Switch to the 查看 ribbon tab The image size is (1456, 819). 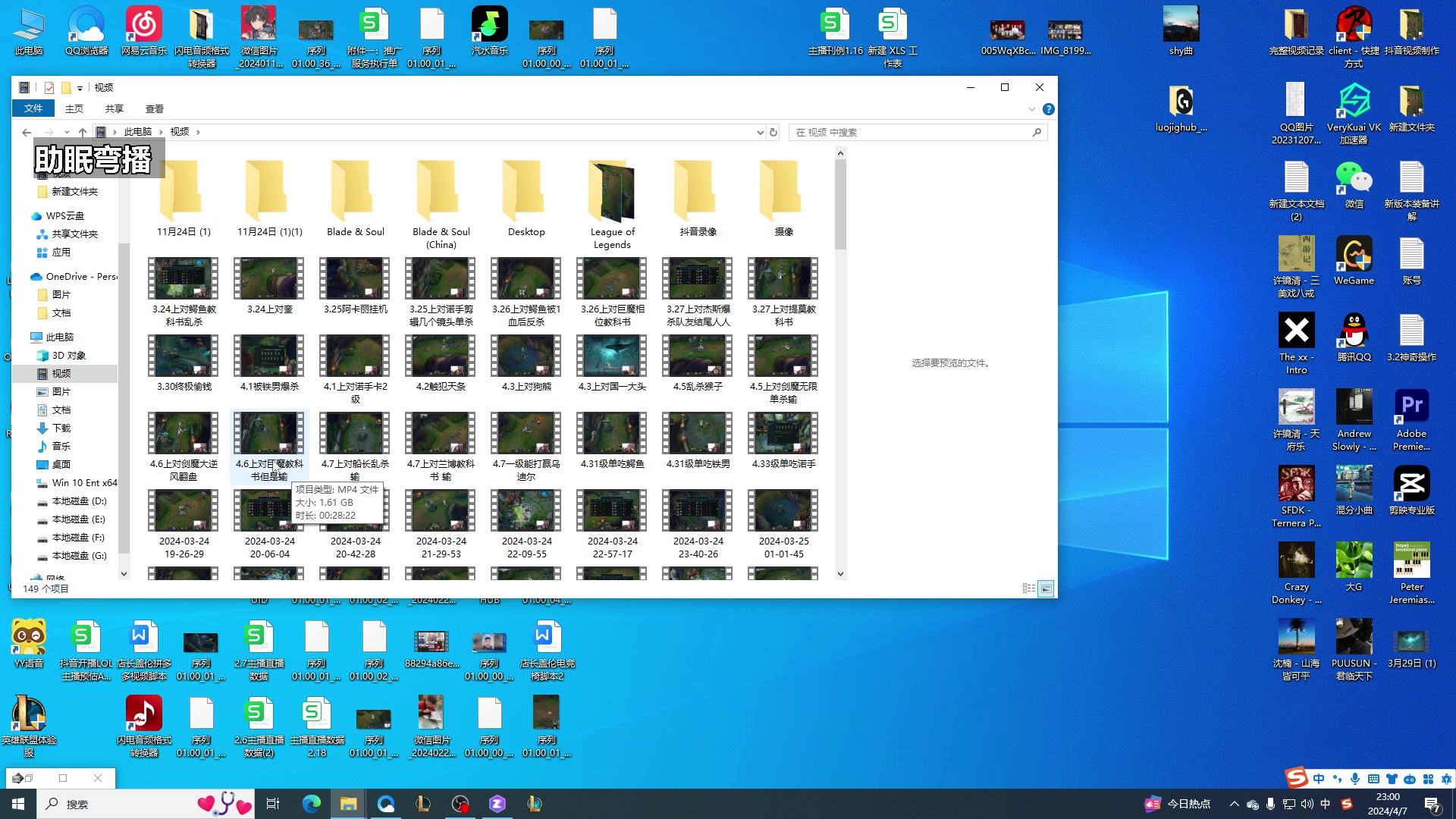(x=155, y=108)
